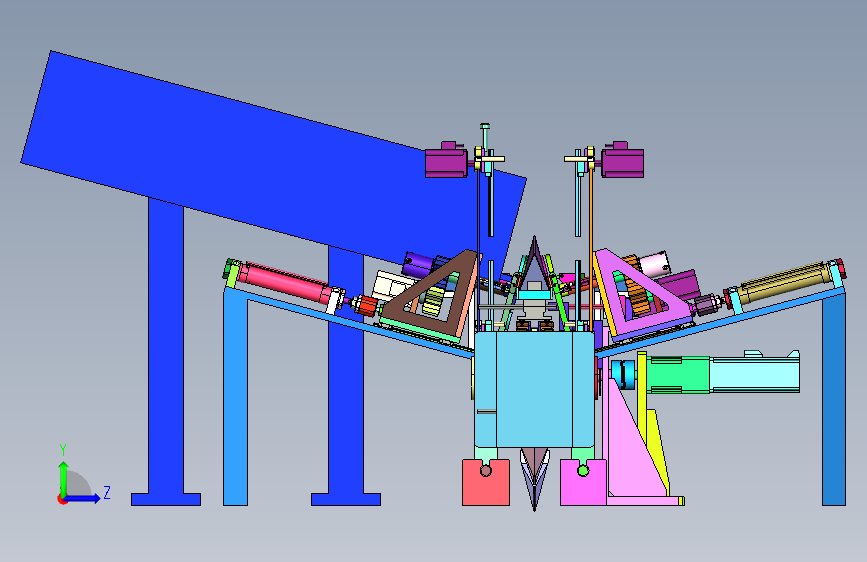Click the red origin dot of the axis triad
This screenshot has height=562, width=867.
(x=62, y=499)
